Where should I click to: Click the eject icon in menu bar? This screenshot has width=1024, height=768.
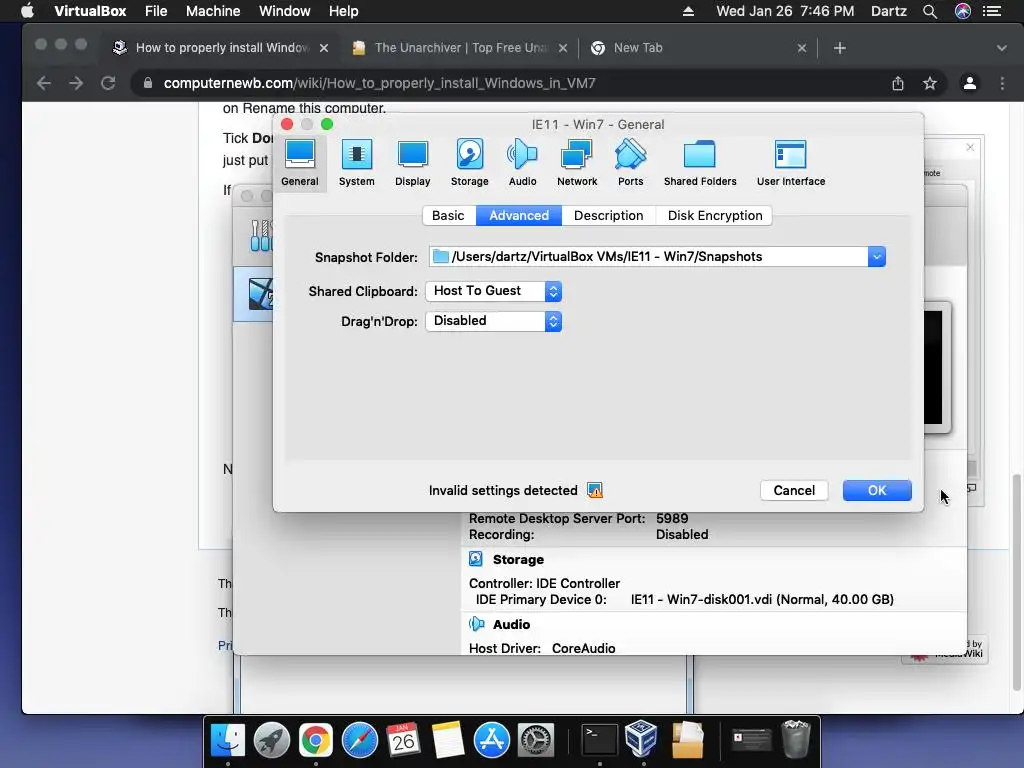click(688, 11)
